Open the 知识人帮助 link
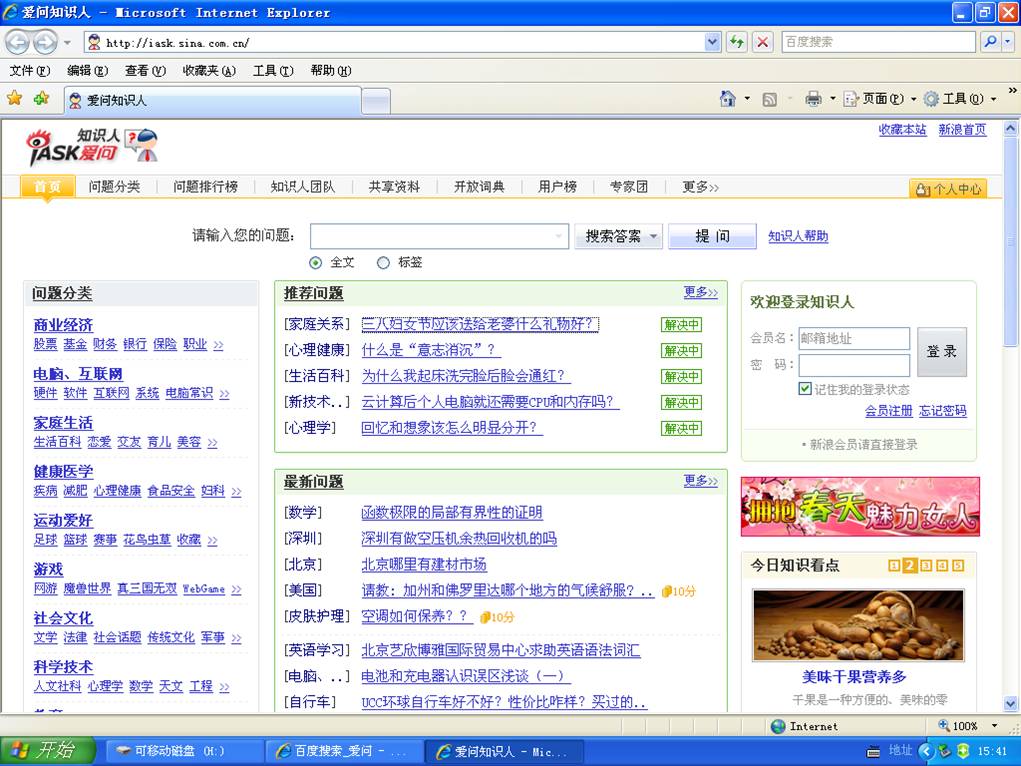The height and width of the screenshot is (766, 1021). point(798,236)
